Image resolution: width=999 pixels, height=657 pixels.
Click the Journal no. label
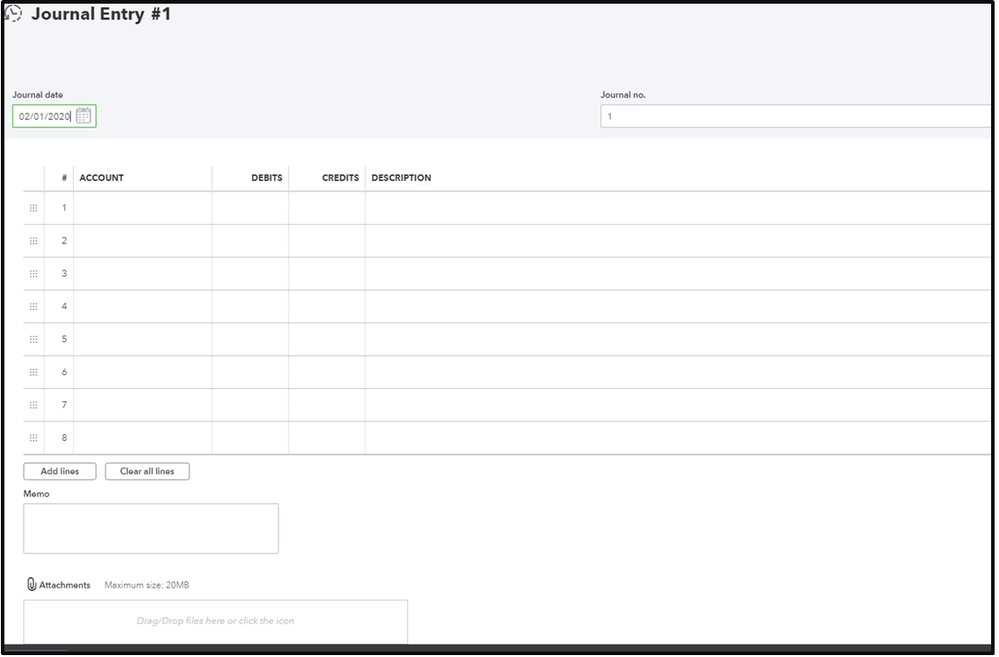tap(623, 94)
